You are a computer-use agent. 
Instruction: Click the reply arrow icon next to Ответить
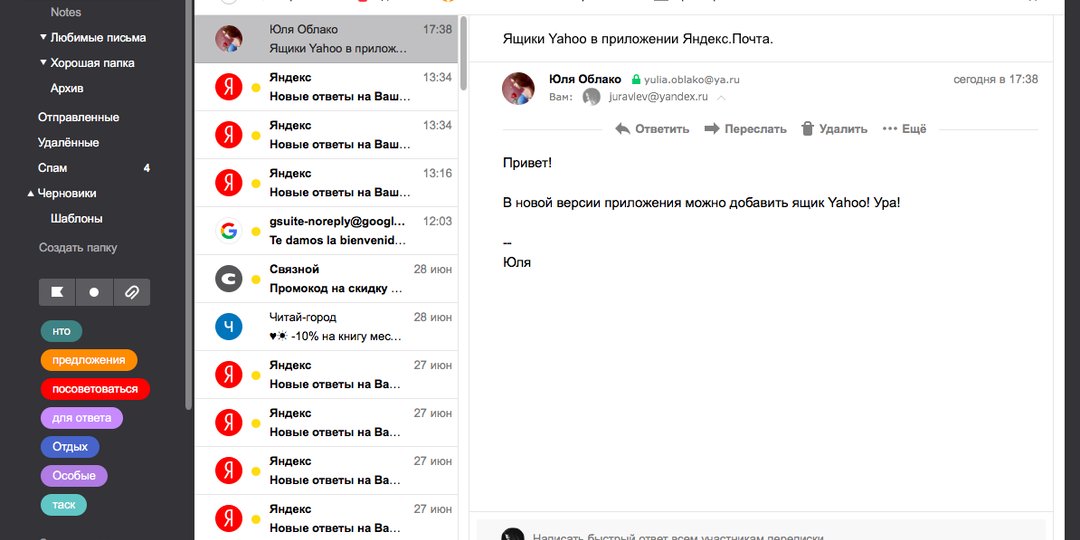point(623,129)
